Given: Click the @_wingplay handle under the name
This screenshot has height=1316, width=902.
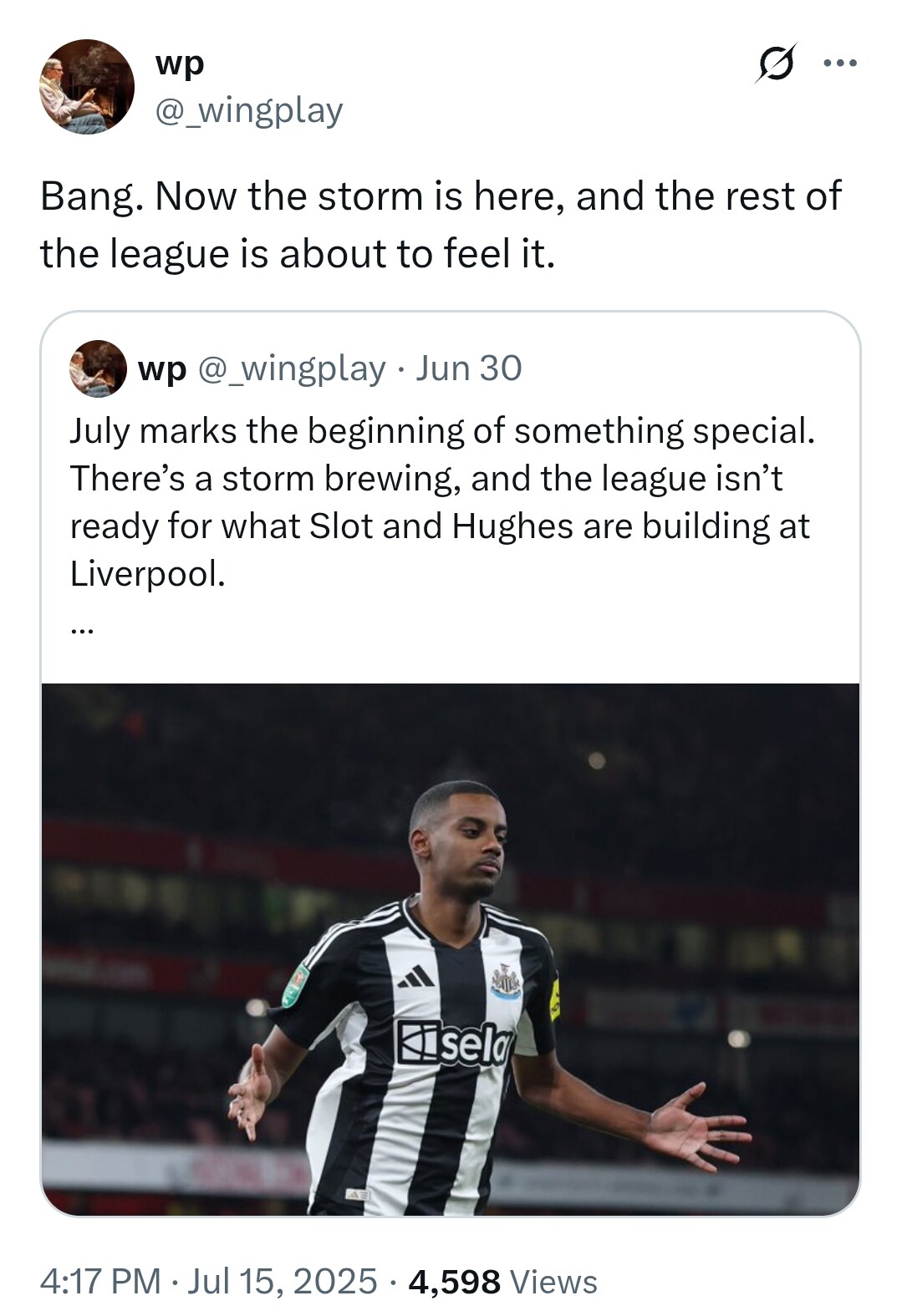Looking at the screenshot, I should coord(249,110).
